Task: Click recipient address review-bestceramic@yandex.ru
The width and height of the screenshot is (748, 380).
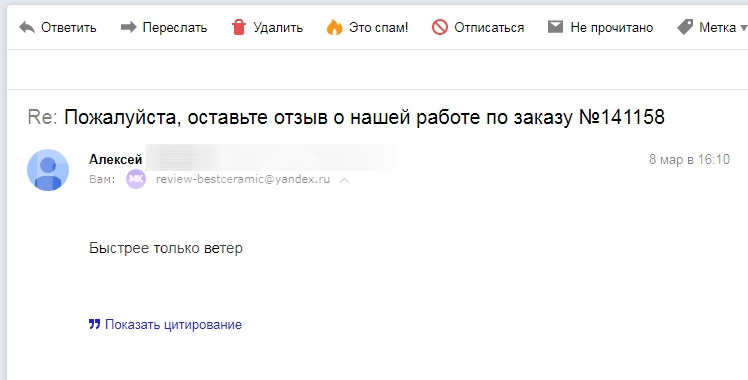Action: coord(243,180)
